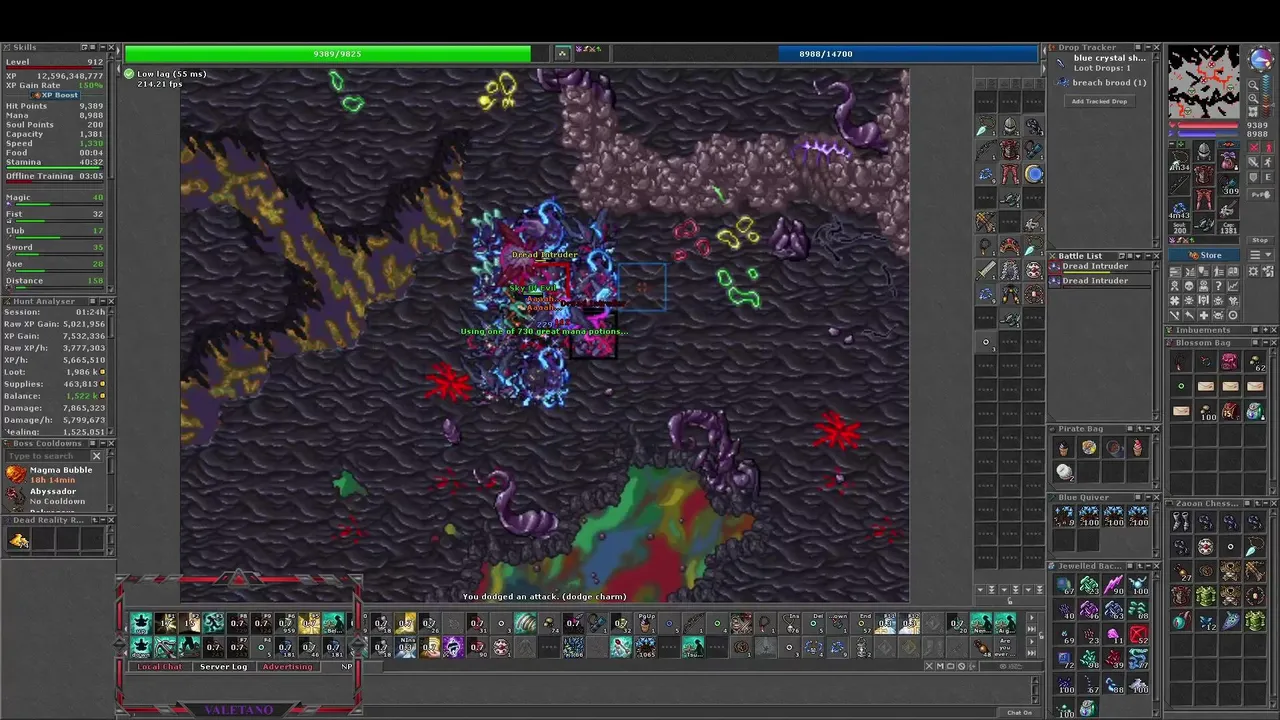Viewport: 1280px width, 720px height.
Task: Minimize the Blue Quiver container
Action: point(1147,497)
